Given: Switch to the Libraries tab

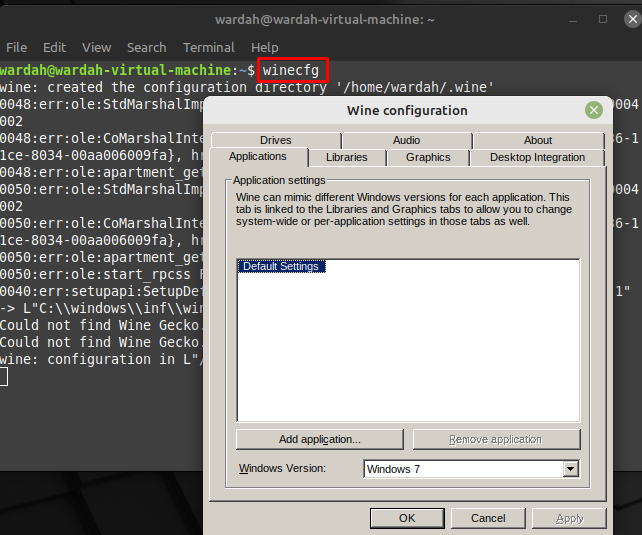Looking at the screenshot, I should click(347, 158).
